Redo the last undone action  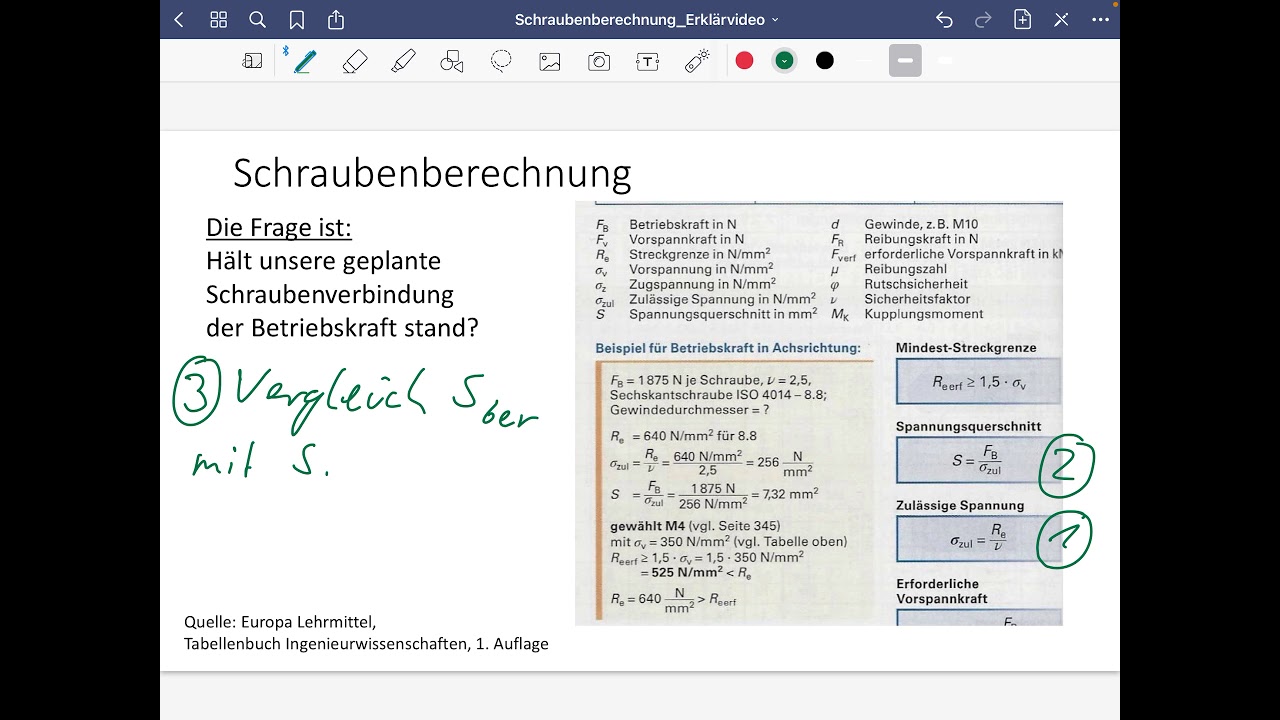[983, 20]
